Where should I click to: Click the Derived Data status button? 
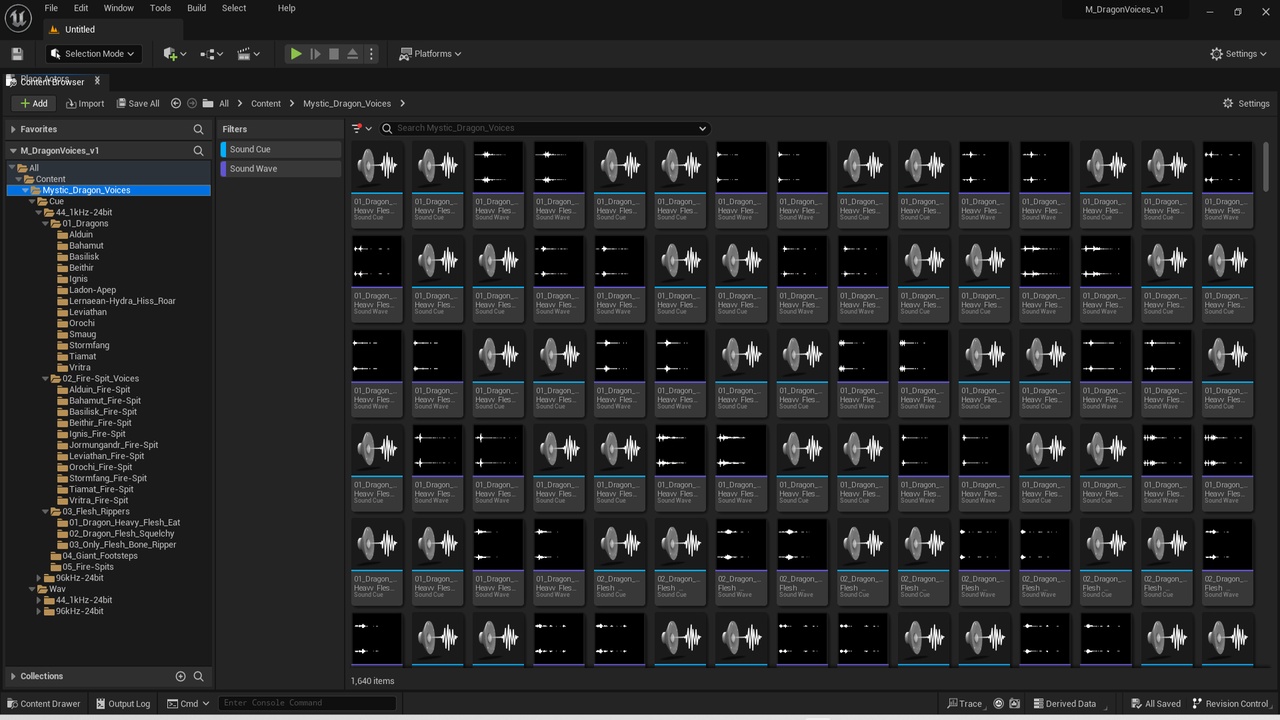pos(1065,703)
